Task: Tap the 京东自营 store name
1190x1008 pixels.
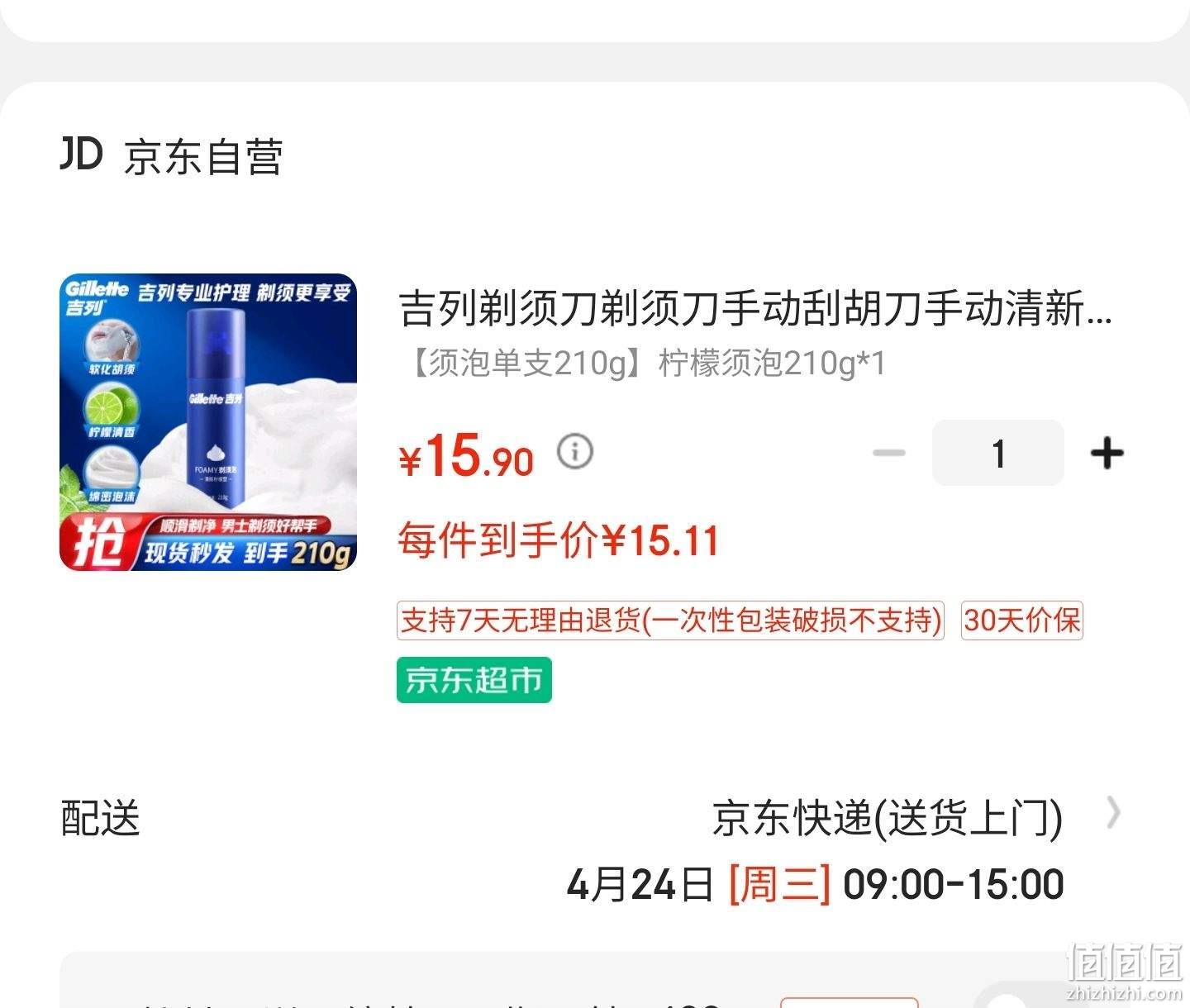Action: [203, 157]
